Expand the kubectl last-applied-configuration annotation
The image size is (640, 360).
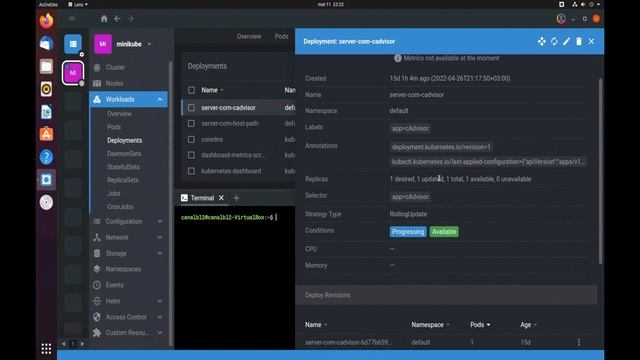488,162
